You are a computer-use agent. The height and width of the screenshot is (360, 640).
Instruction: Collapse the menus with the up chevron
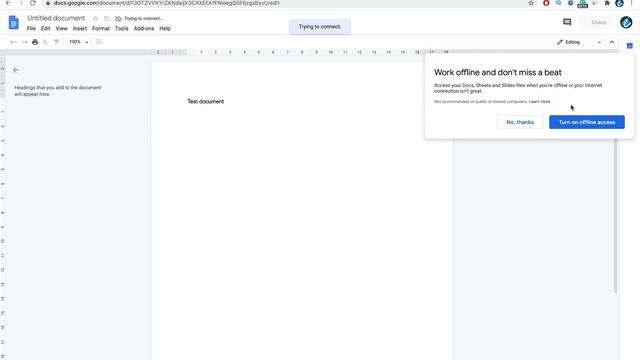pos(611,42)
